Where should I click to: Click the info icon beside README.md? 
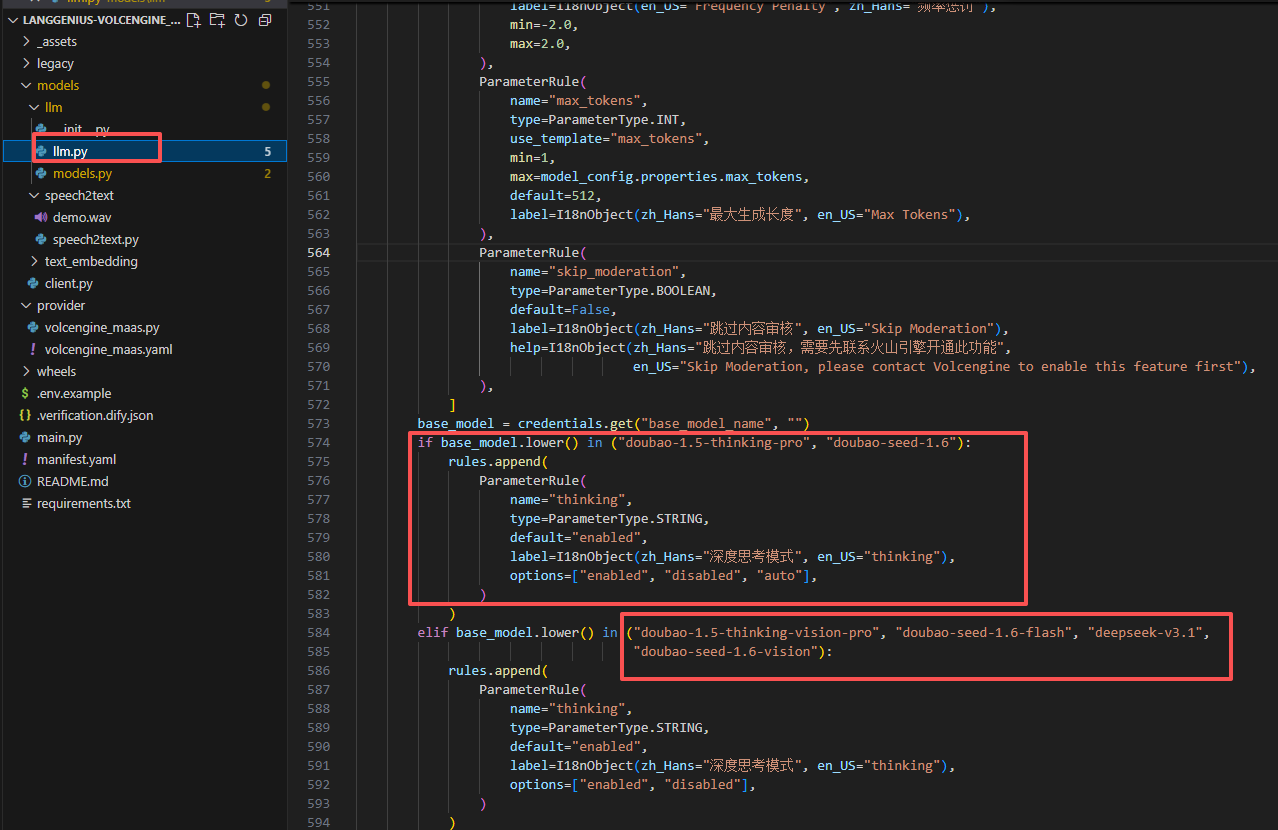[x=25, y=481]
